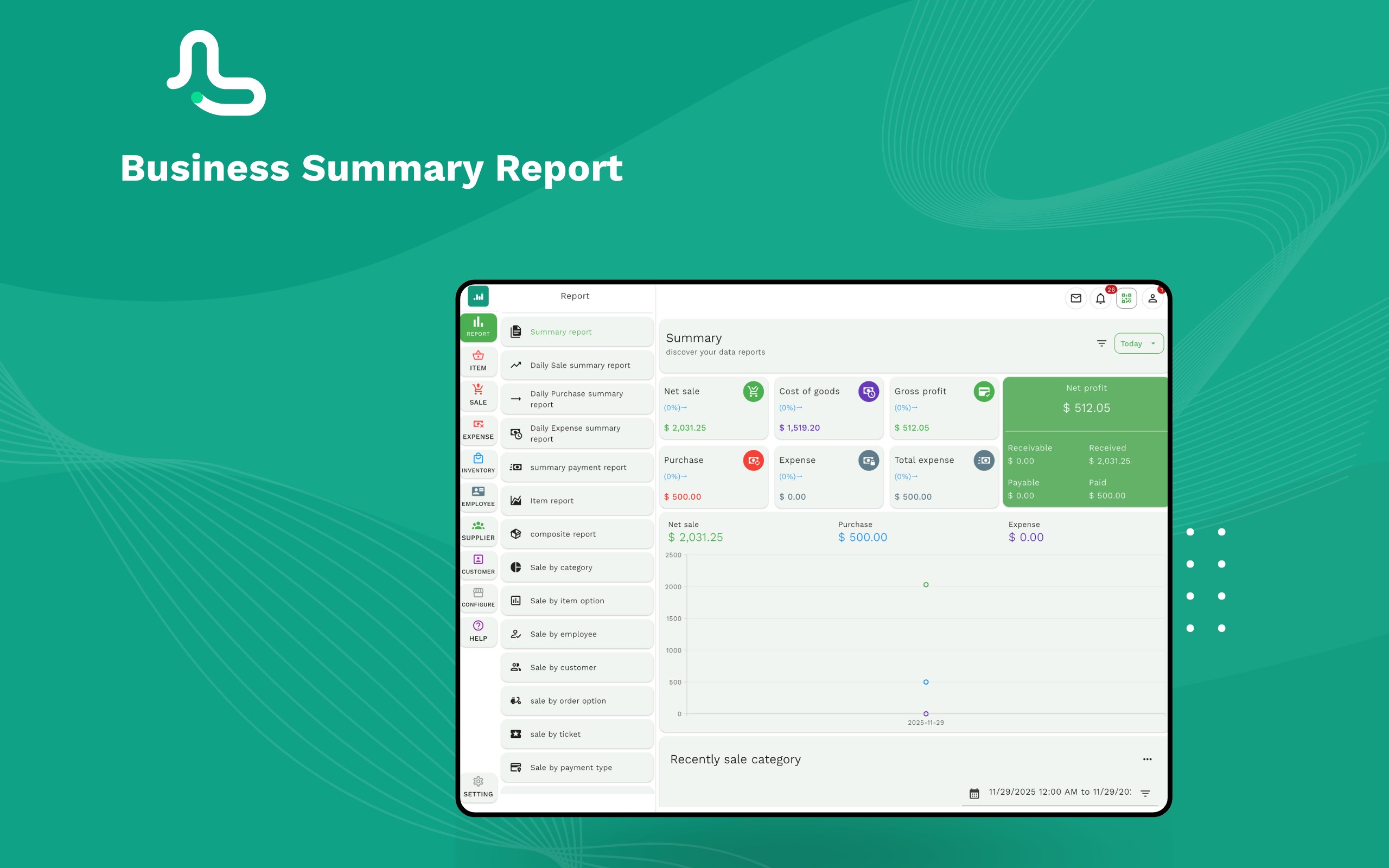
Task: Click the filter icon beside Today
Action: pos(1101,343)
